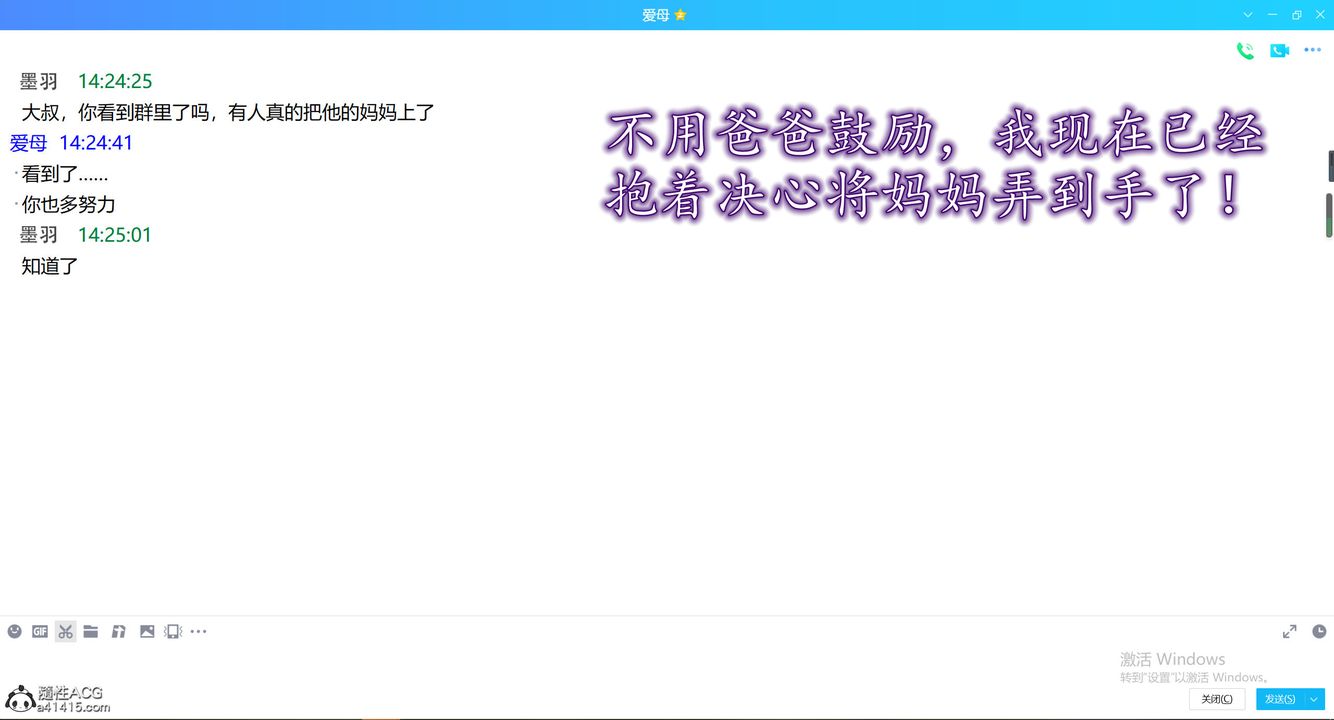Start a voice call
This screenshot has height=720, width=1334.
[x=1245, y=50]
